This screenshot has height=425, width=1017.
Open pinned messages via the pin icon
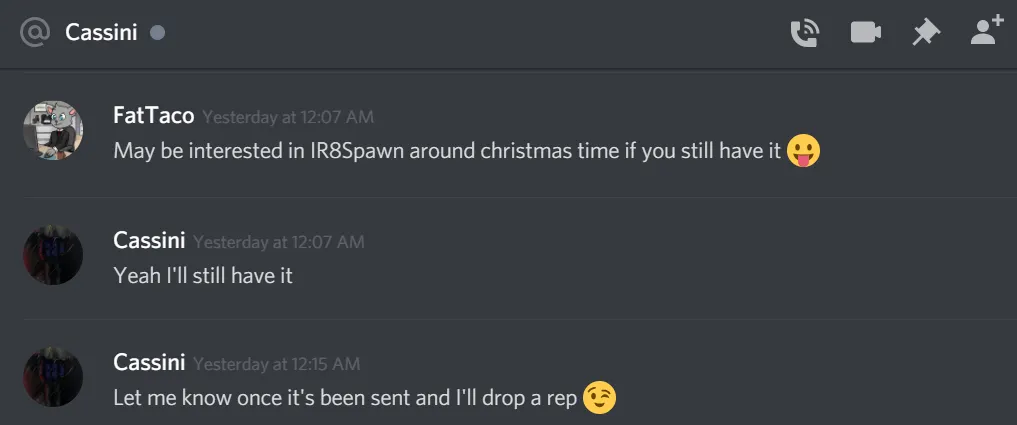click(926, 32)
